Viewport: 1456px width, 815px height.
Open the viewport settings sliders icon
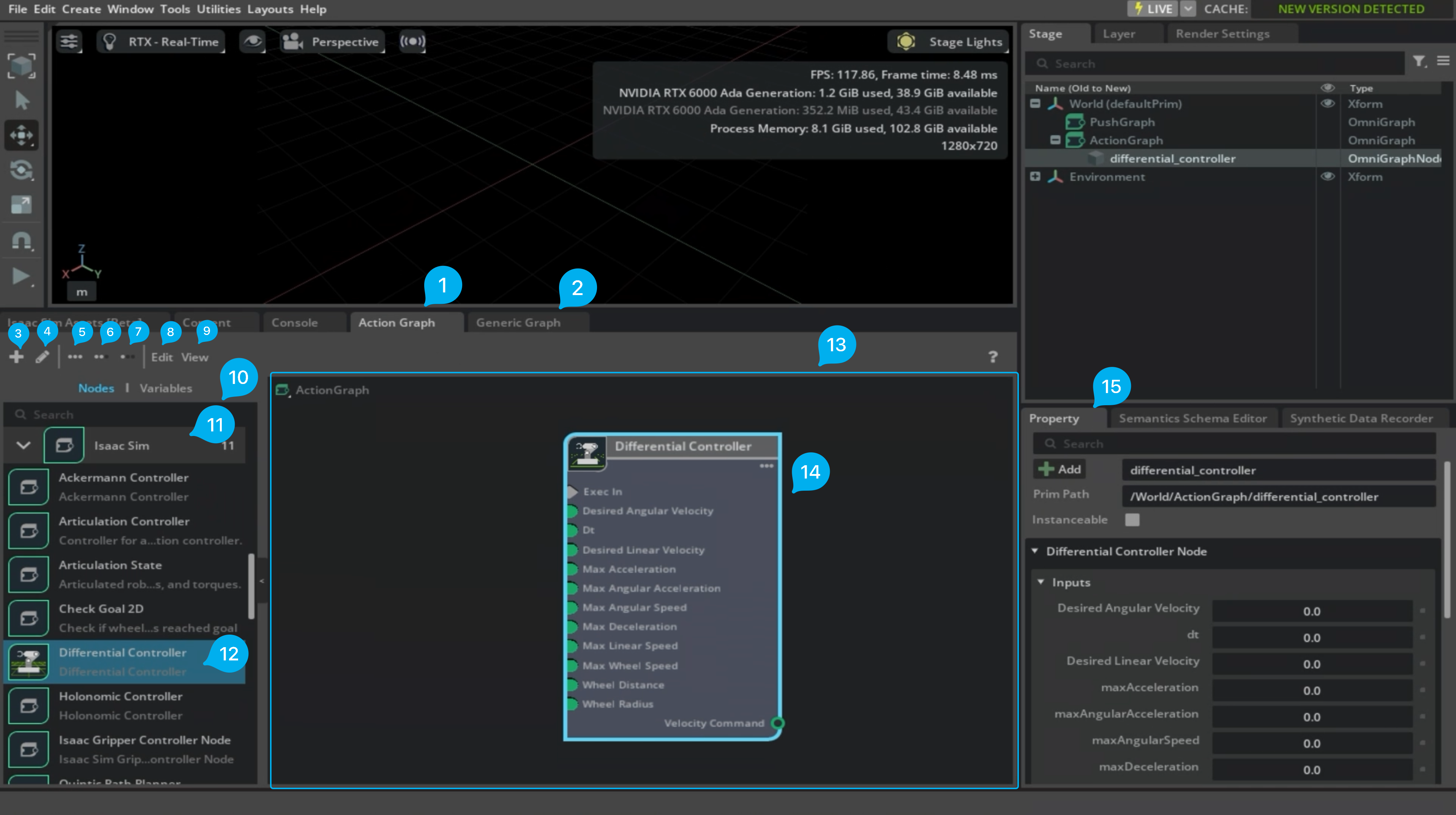point(69,41)
